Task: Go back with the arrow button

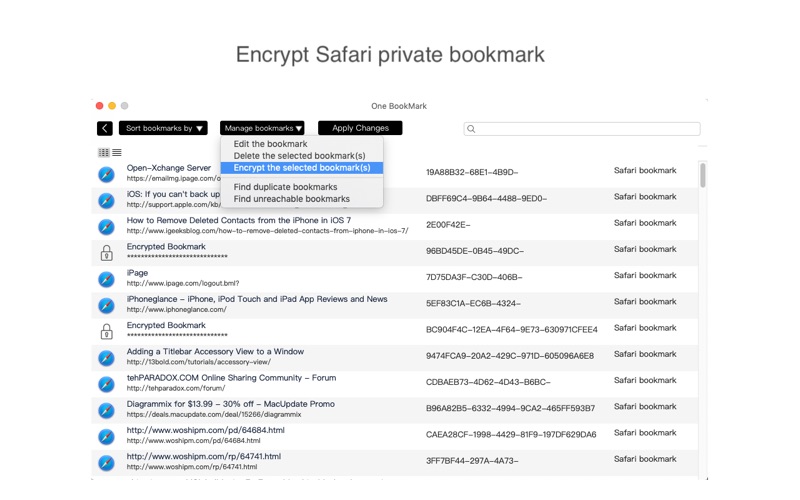Action: [105, 128]
